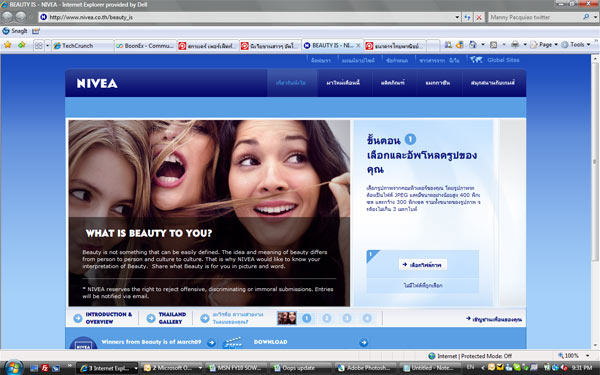Open the Quick Tabs grid icon
This screenshot has width=600, height=375.
[39, 46]
